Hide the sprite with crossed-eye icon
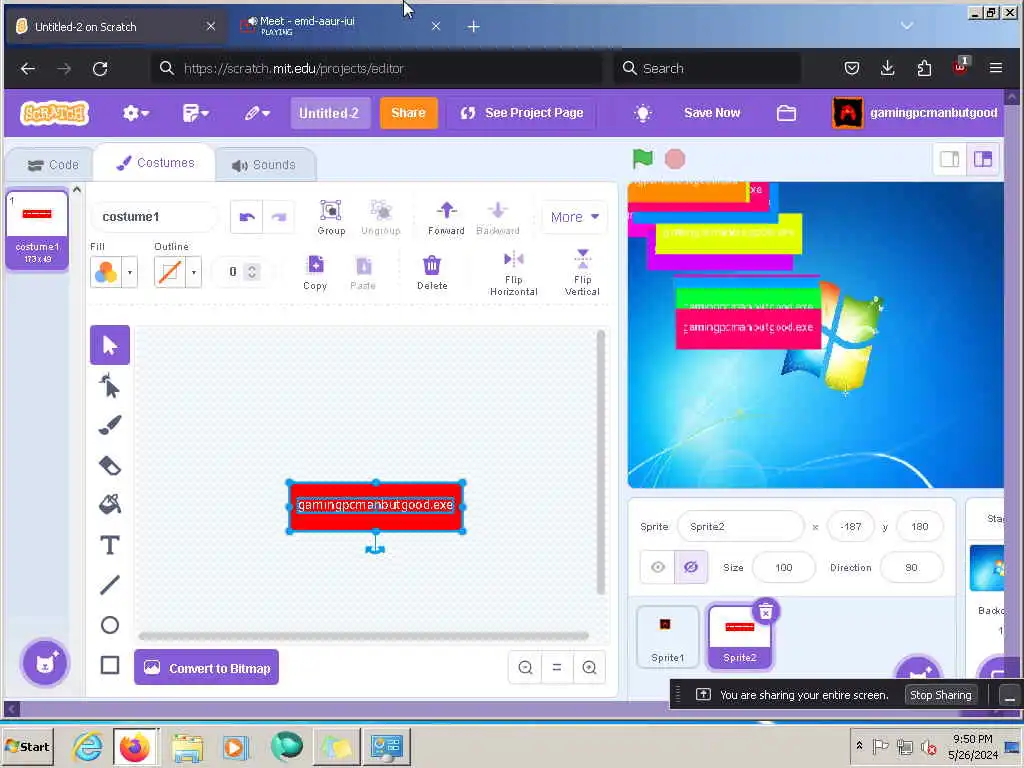The width and height of the screenshot is (1024, 768). pyautogui.click(x=690, y=567)
